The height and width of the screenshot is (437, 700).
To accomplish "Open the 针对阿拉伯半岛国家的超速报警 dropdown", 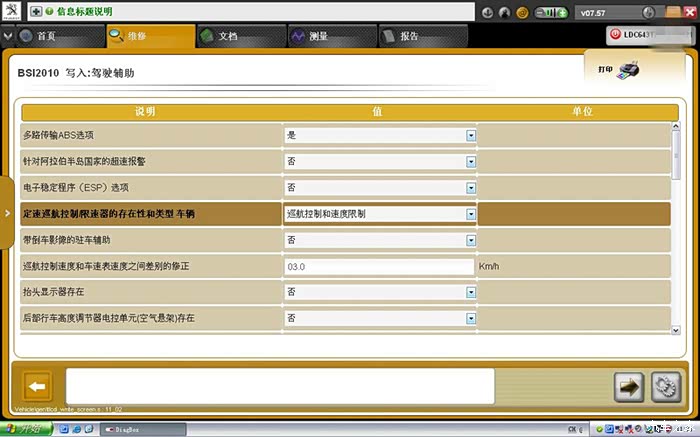I will pos(470,161).
